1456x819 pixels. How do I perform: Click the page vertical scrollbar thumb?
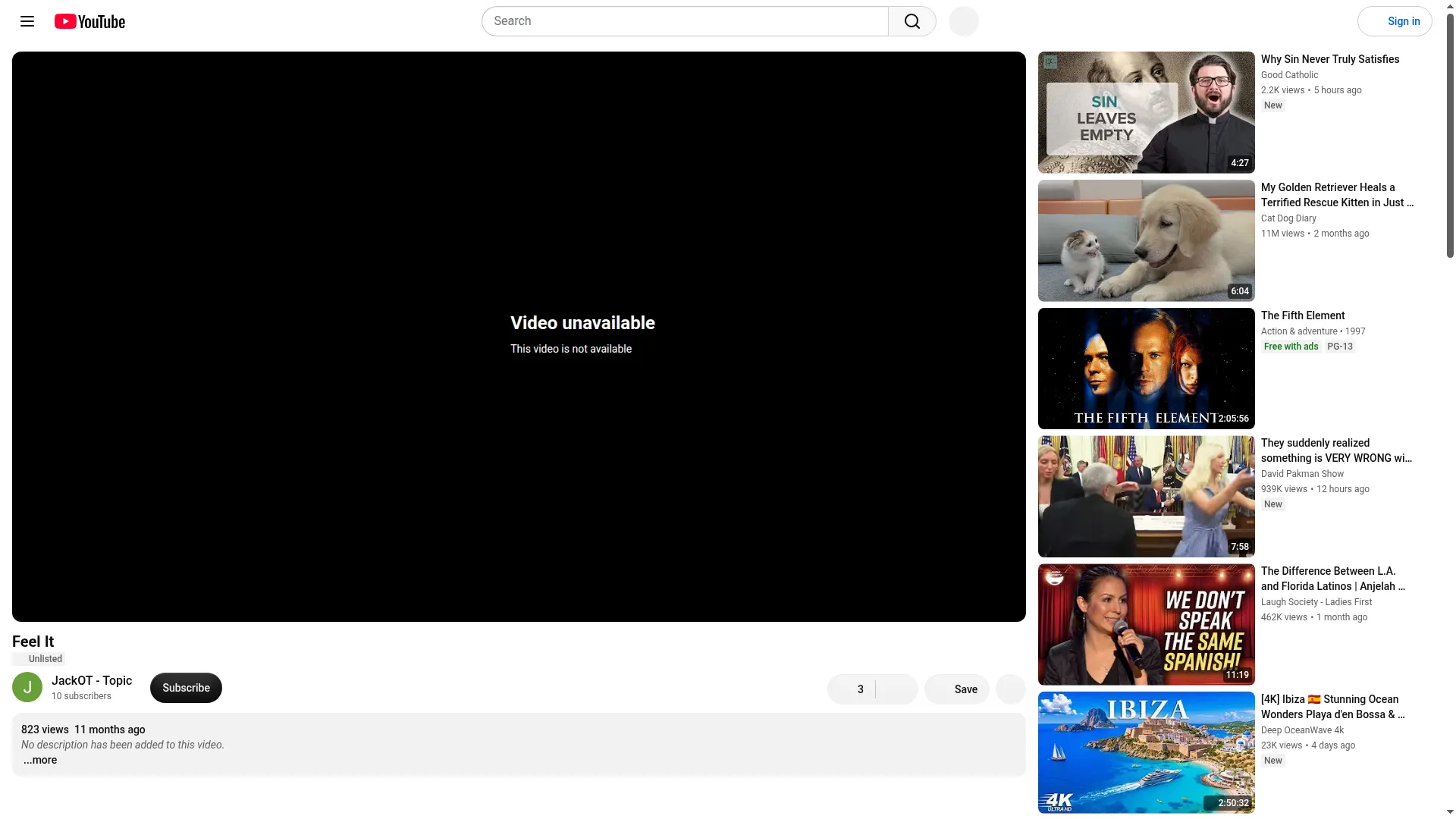(1450, 136)
